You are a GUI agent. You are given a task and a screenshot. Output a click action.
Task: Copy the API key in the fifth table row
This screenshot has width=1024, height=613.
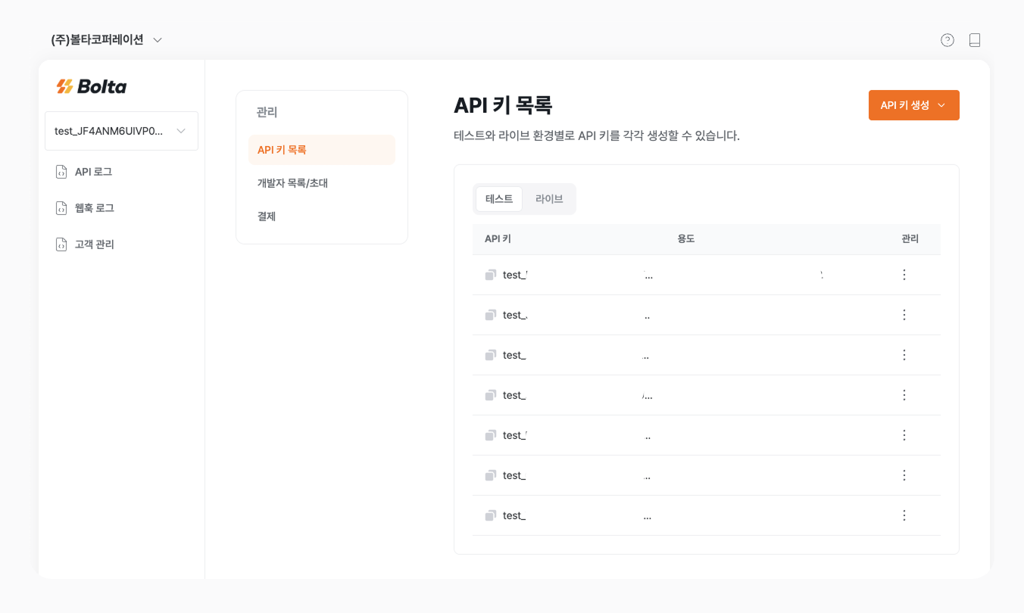490,435
